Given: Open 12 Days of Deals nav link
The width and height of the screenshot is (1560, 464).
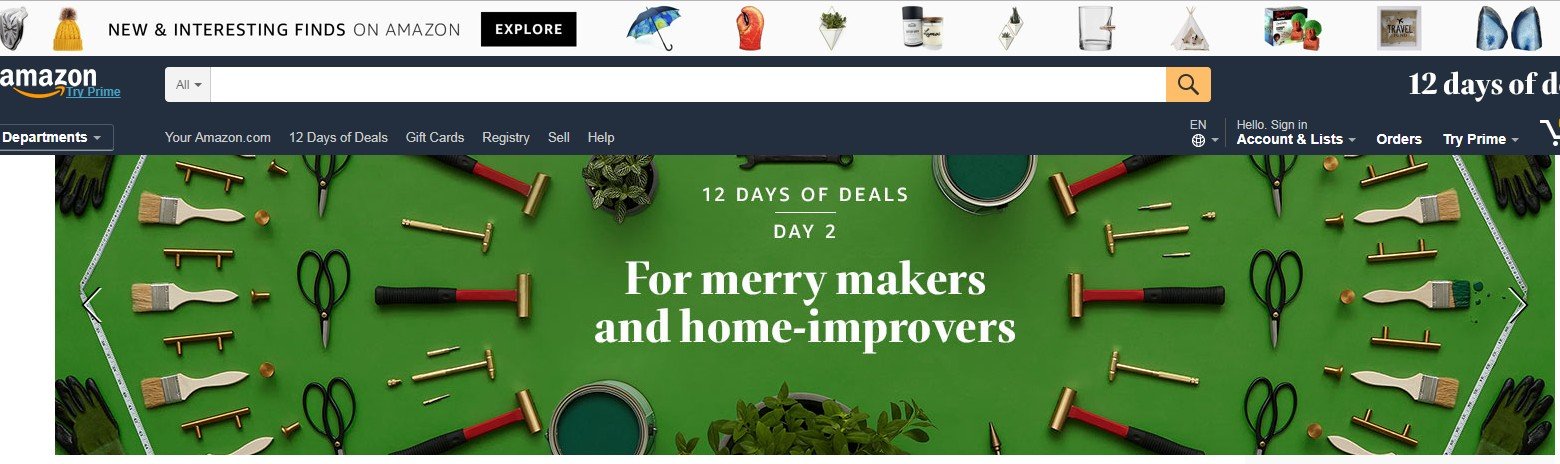Looking at the screenshot, I should 338,137.
